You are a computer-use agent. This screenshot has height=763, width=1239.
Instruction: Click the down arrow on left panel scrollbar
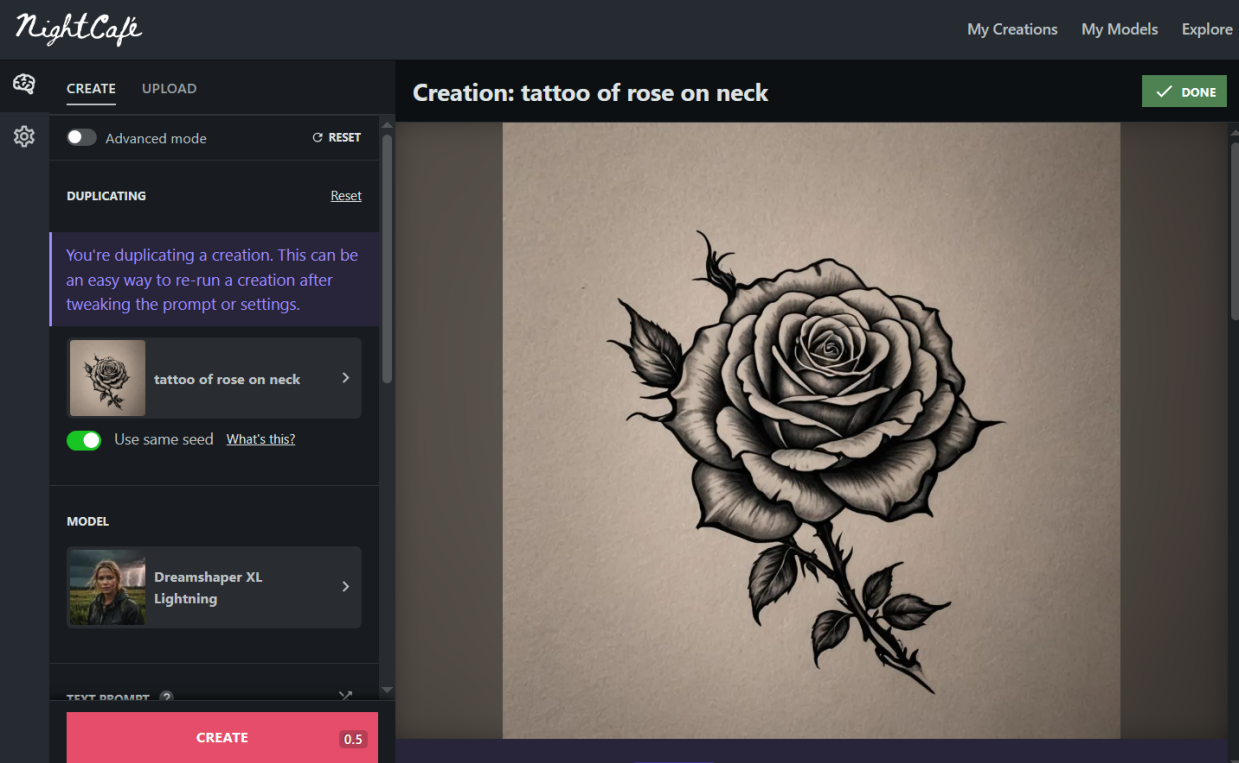(x=387, y=690)
